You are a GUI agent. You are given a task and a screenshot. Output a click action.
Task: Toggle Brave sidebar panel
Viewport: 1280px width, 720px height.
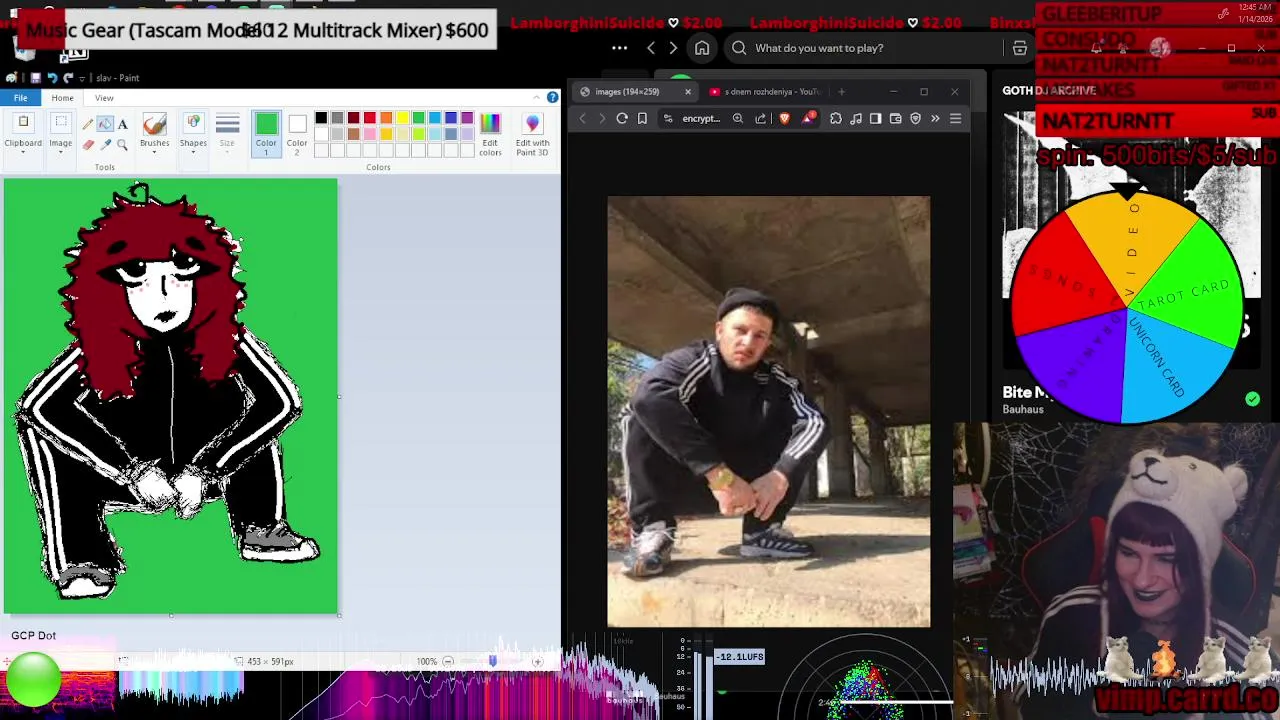click(875, 118)
